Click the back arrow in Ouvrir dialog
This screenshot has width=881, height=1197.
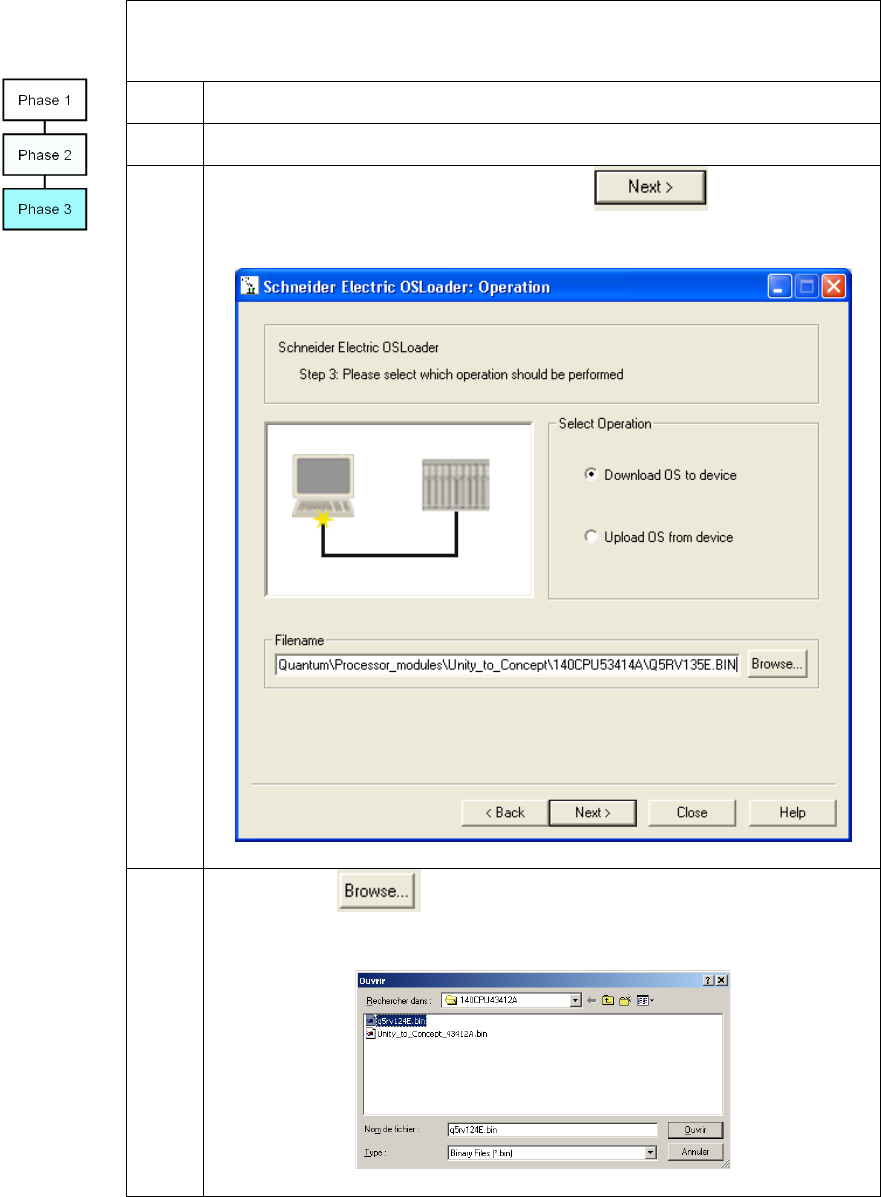click(591, 1000)
